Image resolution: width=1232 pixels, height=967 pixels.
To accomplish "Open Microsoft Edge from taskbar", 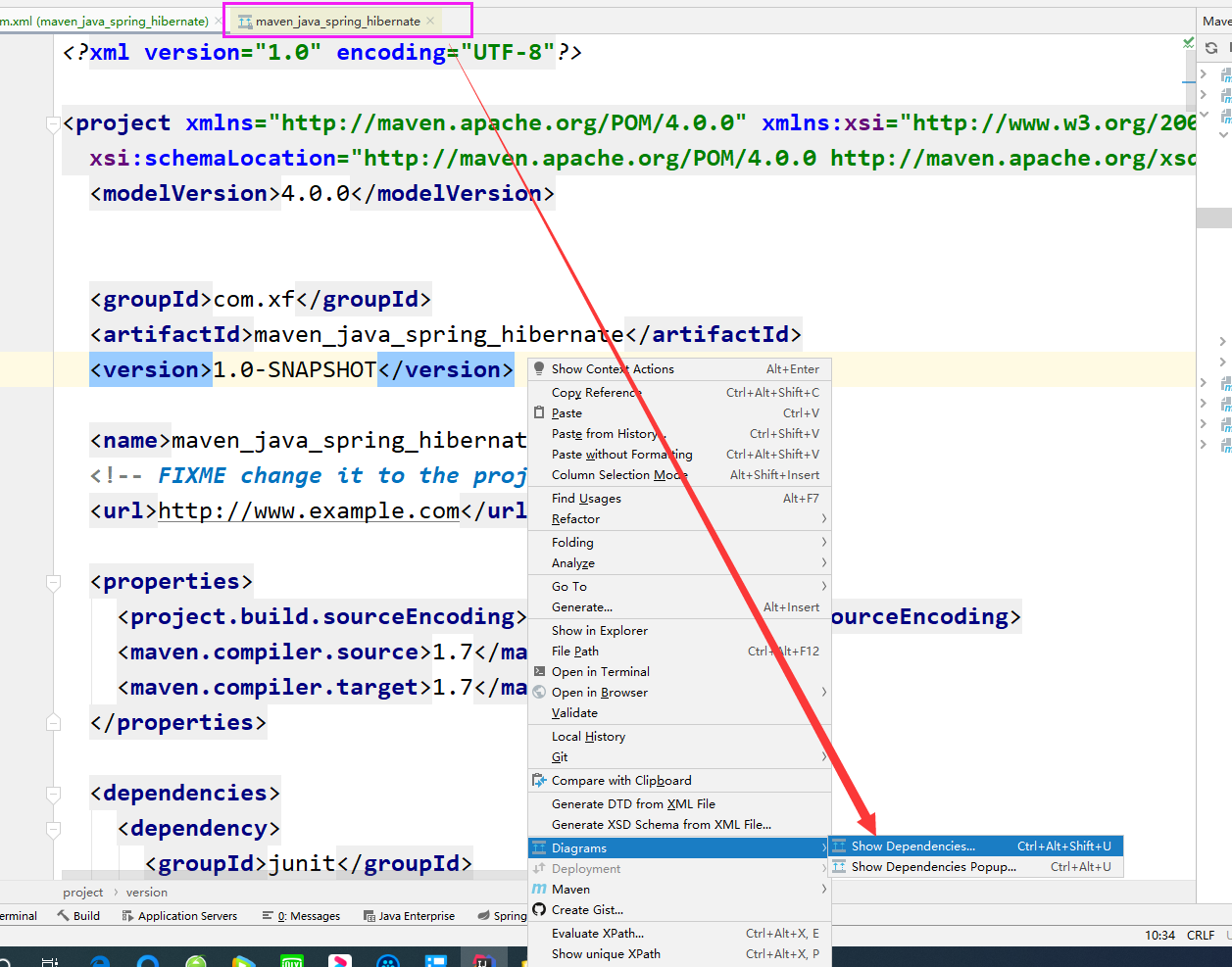I will click(99, 962).
